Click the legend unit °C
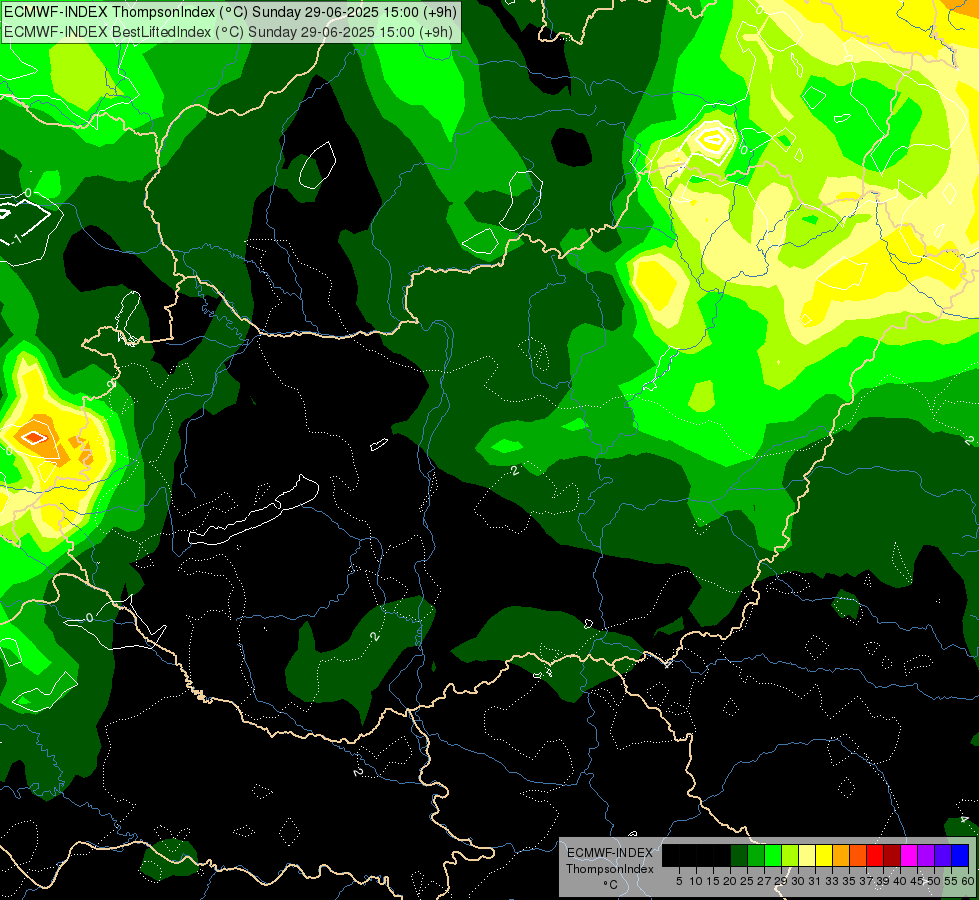 (611, 884)
